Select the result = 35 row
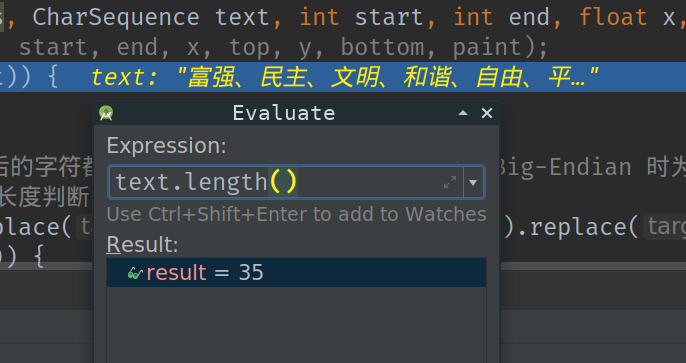The height and width of the screenshot is (363, 686). pyautogui.click(x=296, y=272)
